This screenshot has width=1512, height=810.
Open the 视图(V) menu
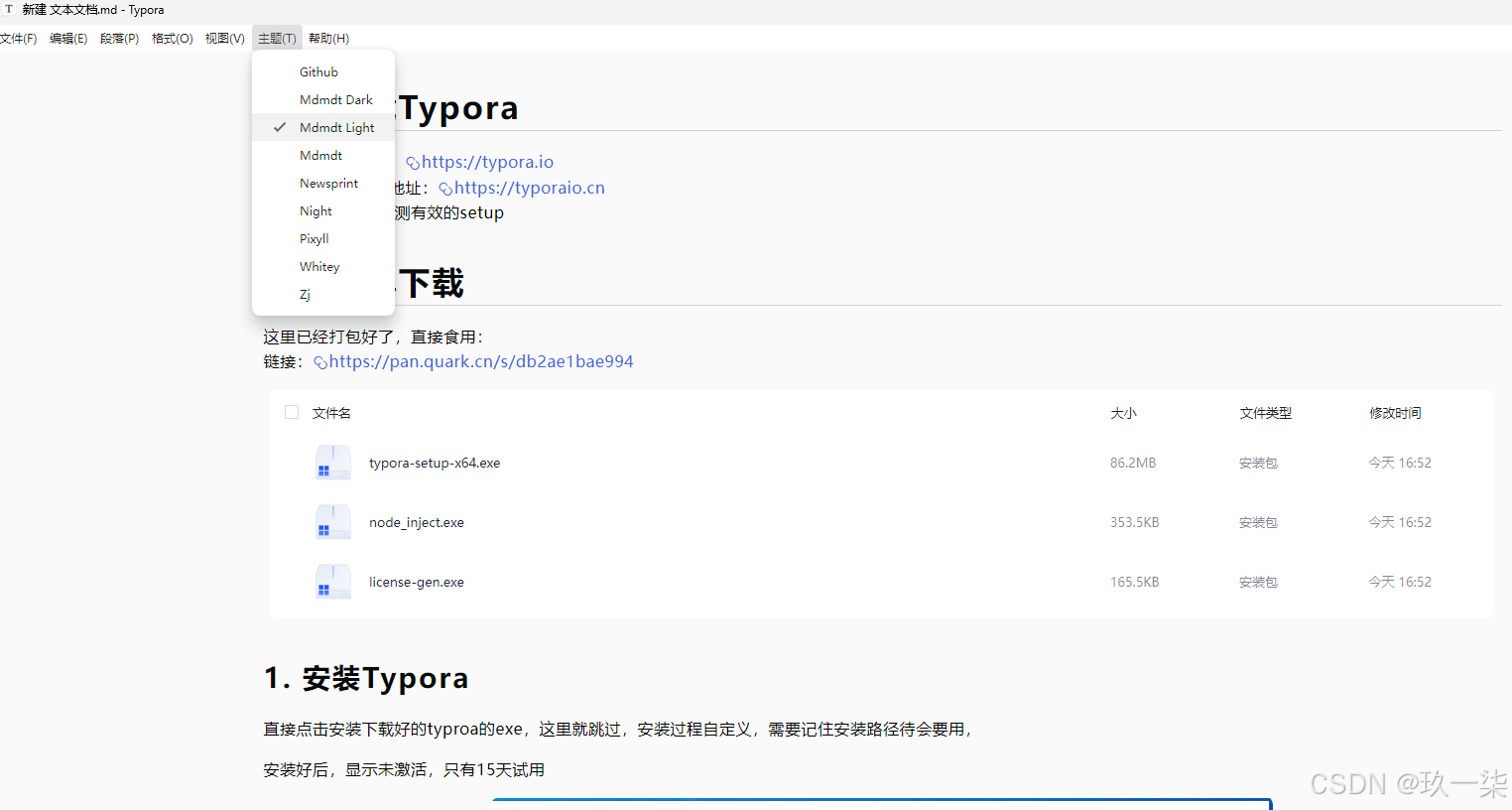point(225,39)
